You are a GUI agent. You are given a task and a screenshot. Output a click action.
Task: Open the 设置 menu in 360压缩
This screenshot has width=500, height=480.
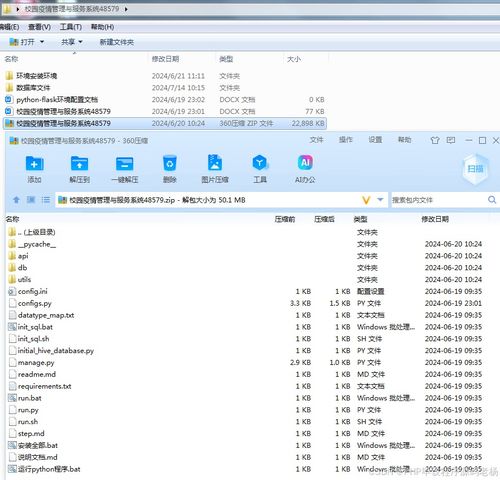coord(375,140)
